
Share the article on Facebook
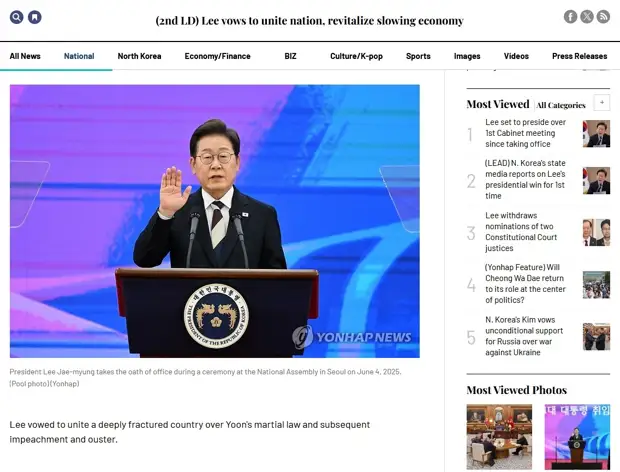click(570, 17)
